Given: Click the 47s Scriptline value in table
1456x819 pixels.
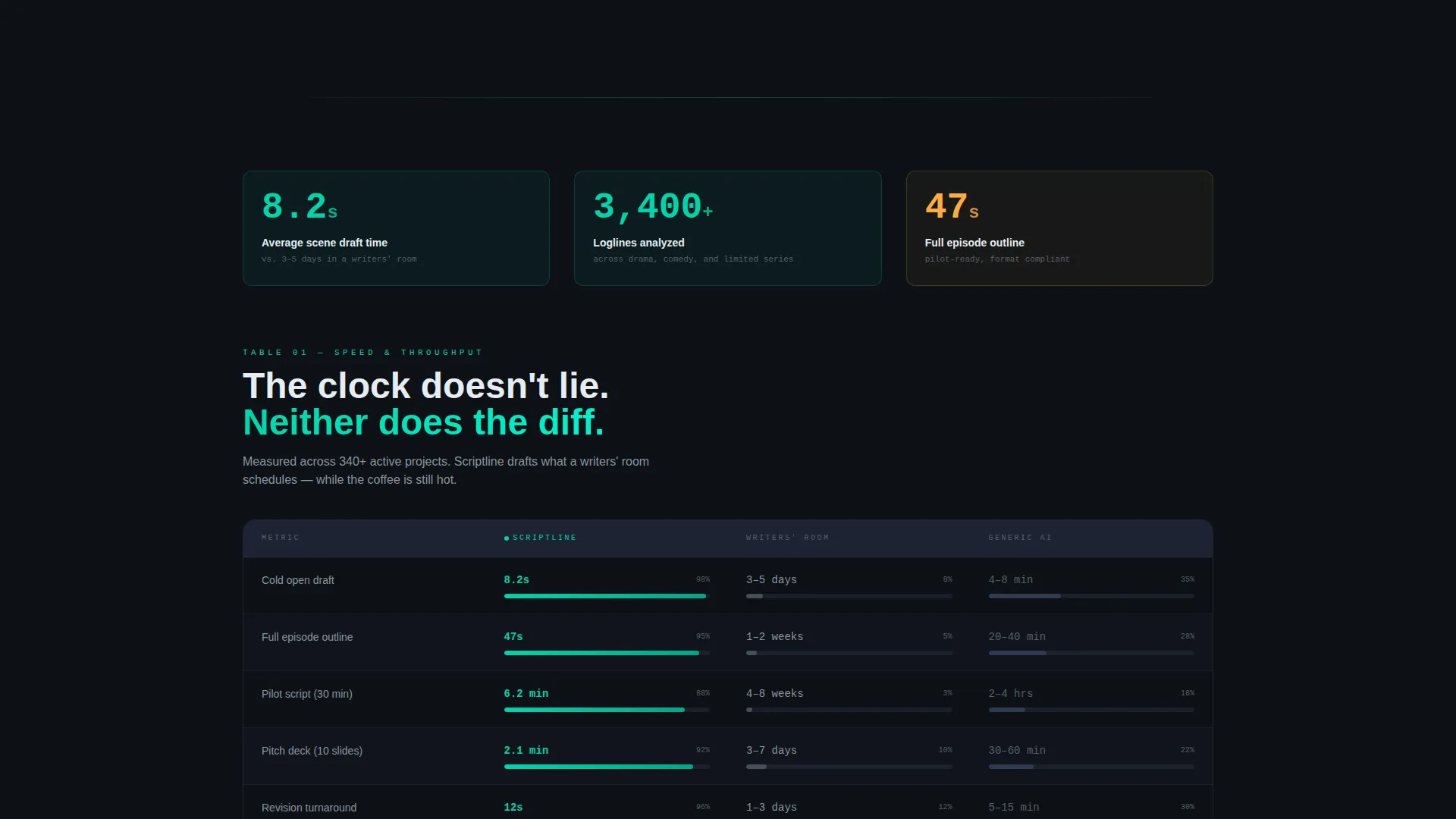Looking at the screenshot, I should [x=513, y=636].
